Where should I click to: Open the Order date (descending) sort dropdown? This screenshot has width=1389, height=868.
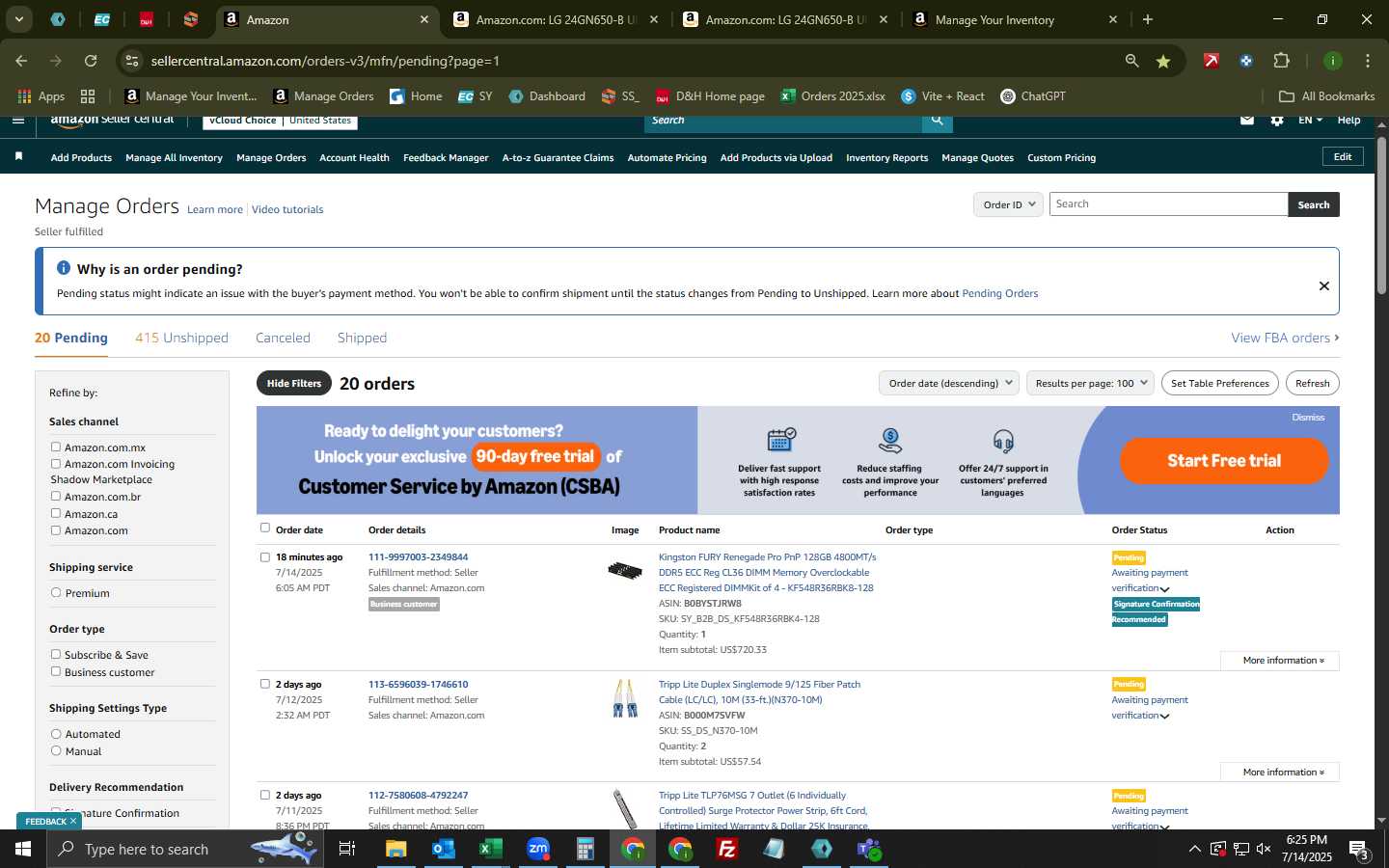950,383
